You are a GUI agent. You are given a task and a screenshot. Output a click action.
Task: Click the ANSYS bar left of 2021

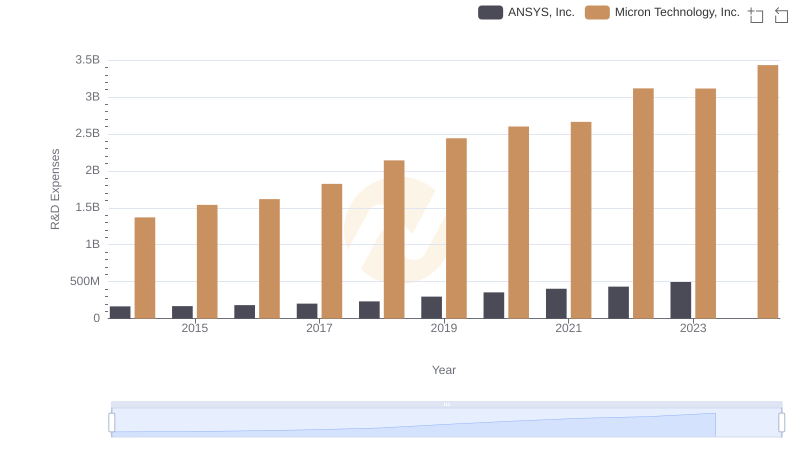click(556, 303)
